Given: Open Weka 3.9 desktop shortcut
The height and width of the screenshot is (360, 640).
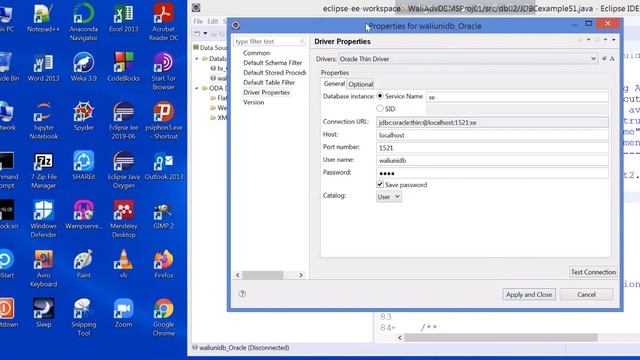Looking at the screenshot, I should tap(84, 67).
